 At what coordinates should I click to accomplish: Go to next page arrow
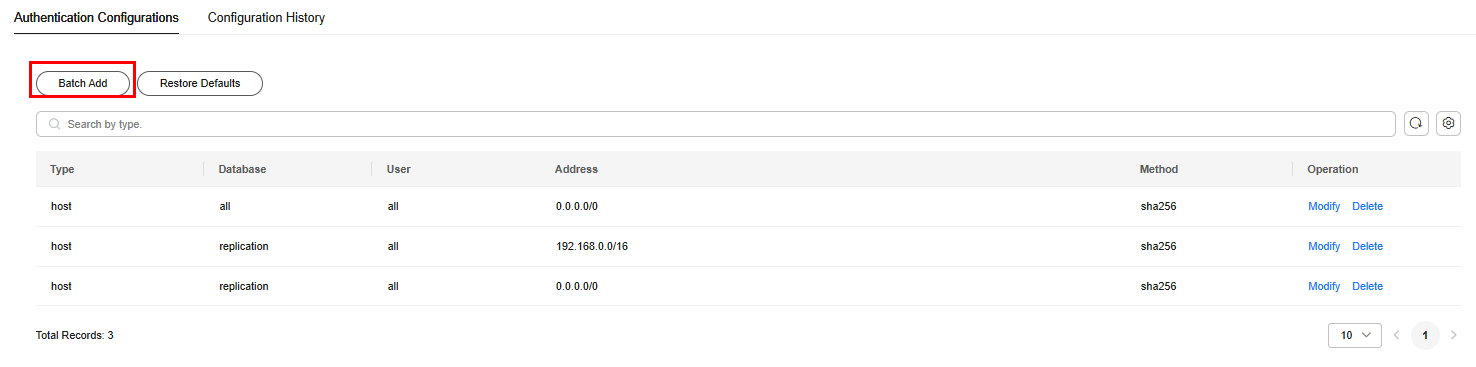tap(1454, 335)
